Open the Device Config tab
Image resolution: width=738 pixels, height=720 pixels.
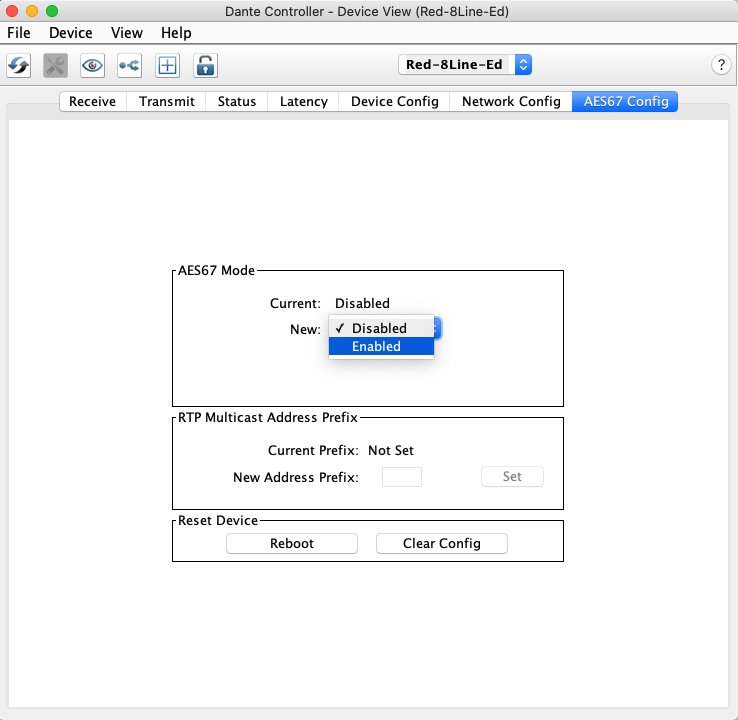pyautogui.click(x=394, y=101)
